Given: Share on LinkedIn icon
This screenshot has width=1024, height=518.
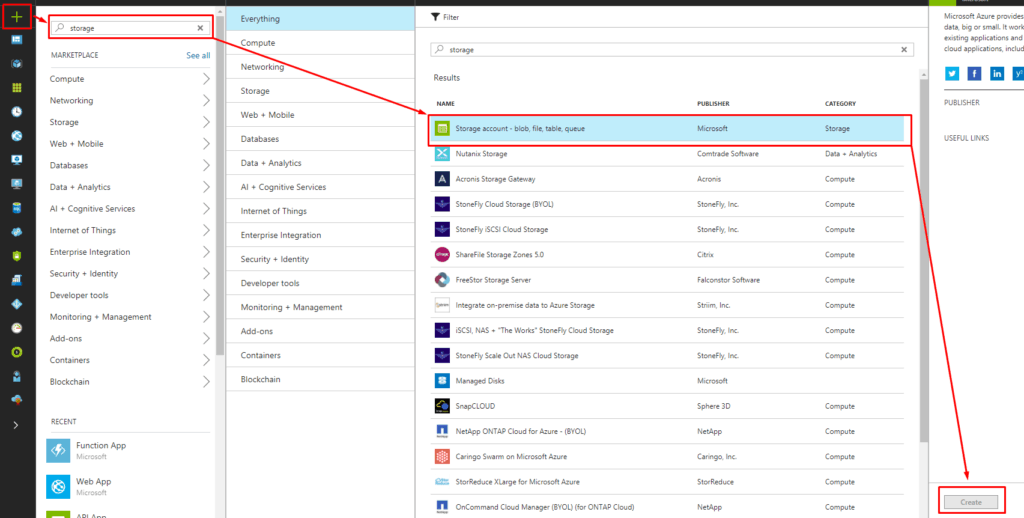Looking at the screenshot, I should 997,74.
